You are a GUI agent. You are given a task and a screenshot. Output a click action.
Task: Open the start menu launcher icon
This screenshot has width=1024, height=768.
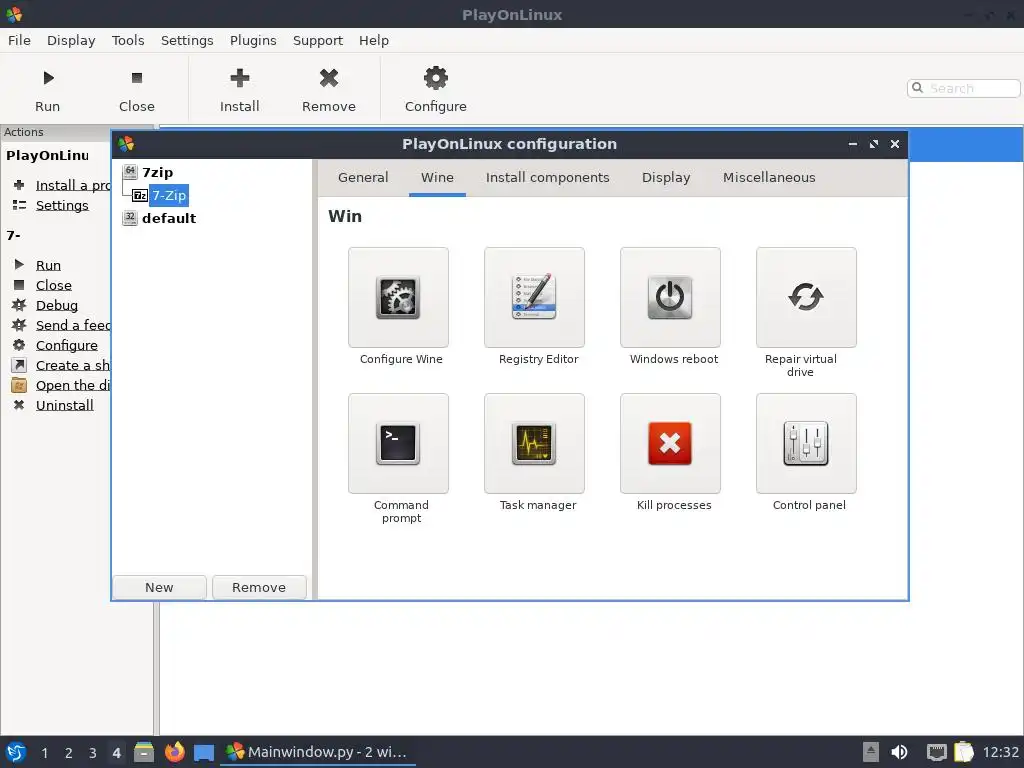16,752
